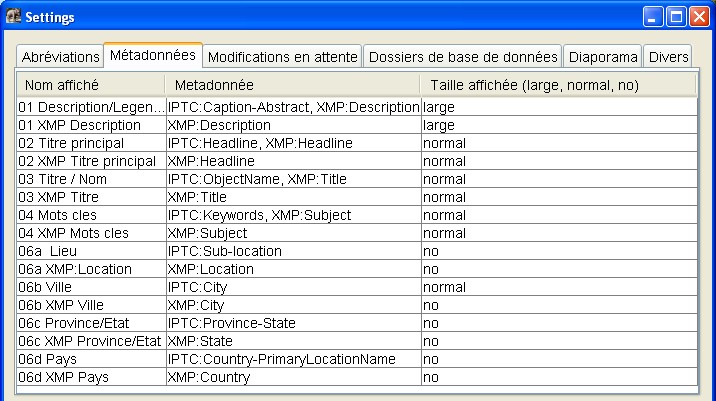Select the 06a Lieu cell

click(91, 251)
